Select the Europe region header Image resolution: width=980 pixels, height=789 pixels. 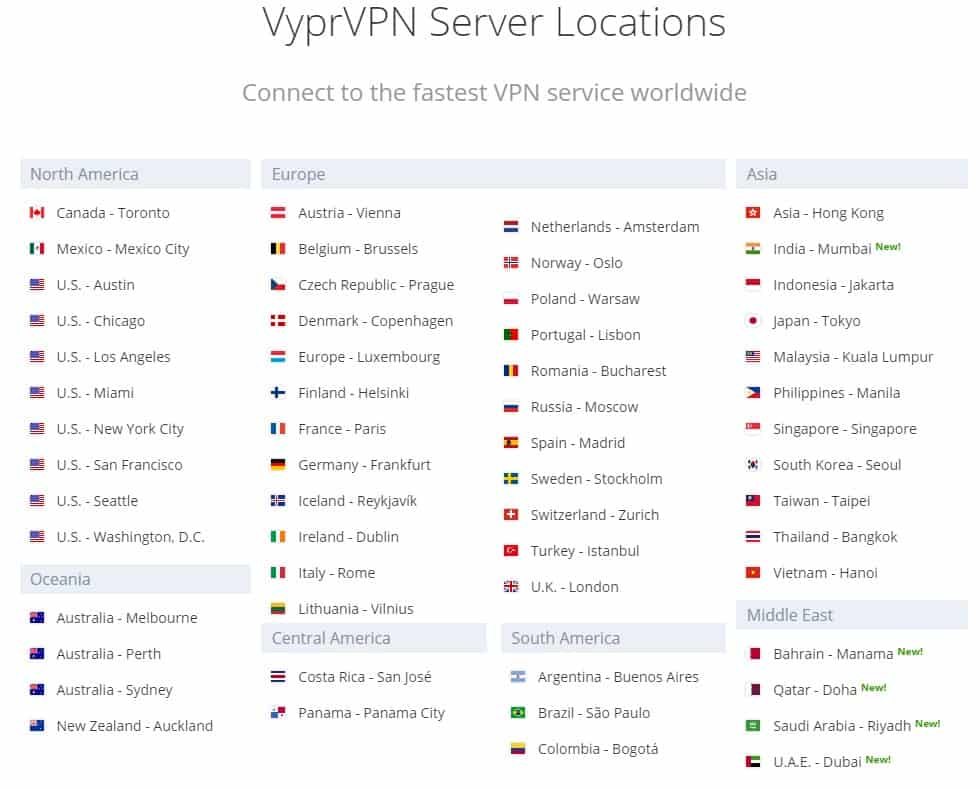click(493, 174)
